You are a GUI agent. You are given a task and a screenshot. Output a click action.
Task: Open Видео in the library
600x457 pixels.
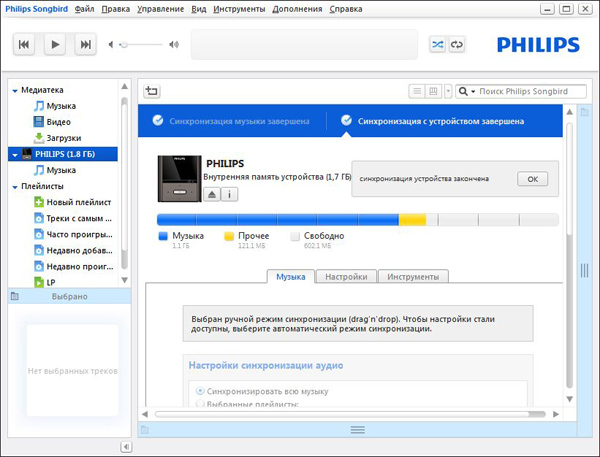(58, 122)
